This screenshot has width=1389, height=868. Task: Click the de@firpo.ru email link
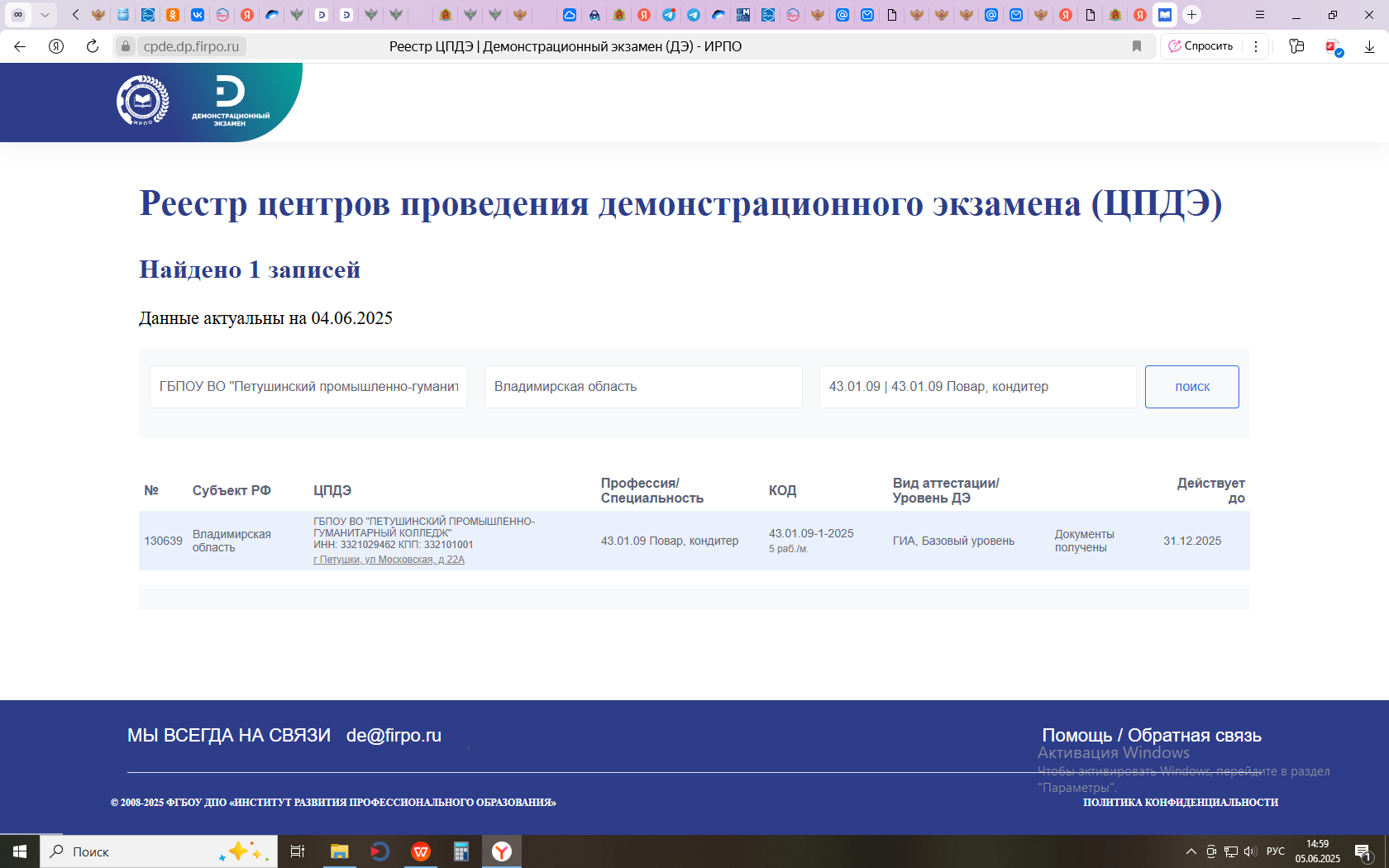(394, 736)
